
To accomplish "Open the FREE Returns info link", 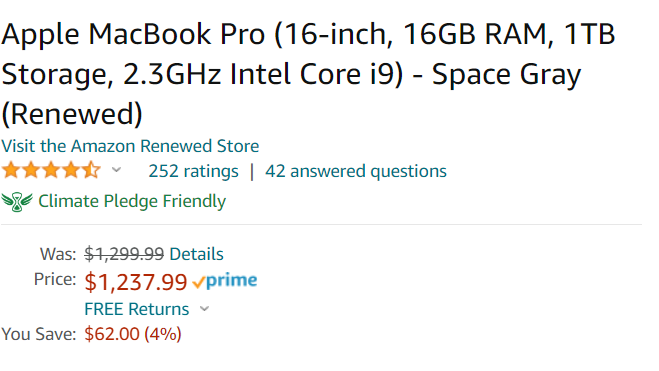I will (137, 309).
